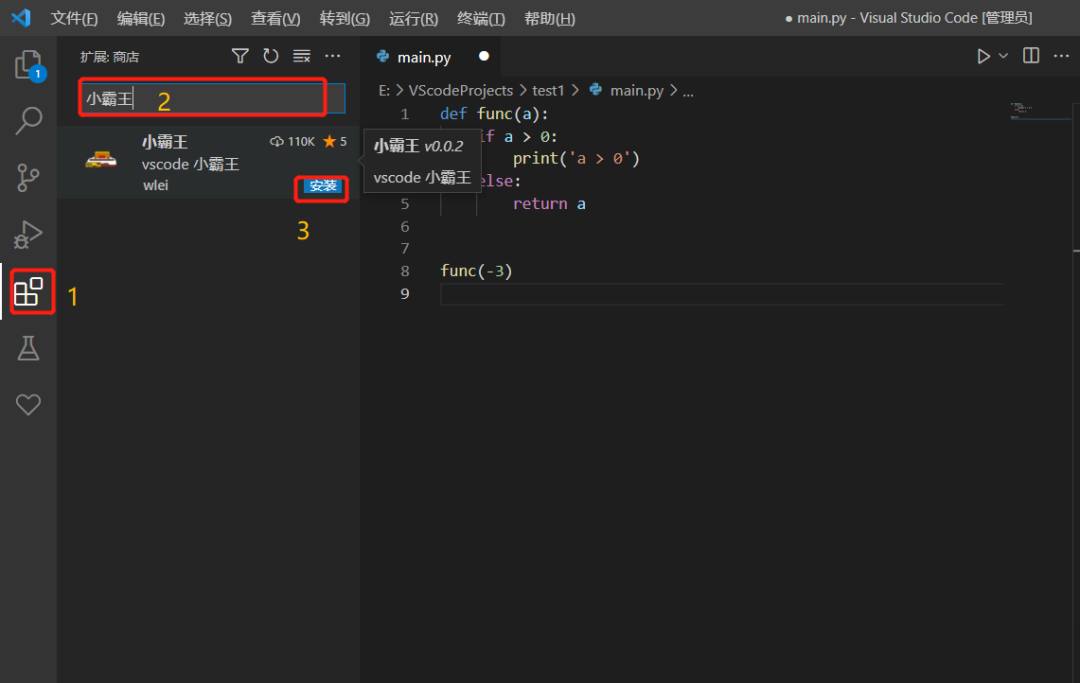Click line number 5 in gutter
Screen dimensions: 1080x683
[x=405, y=204]
